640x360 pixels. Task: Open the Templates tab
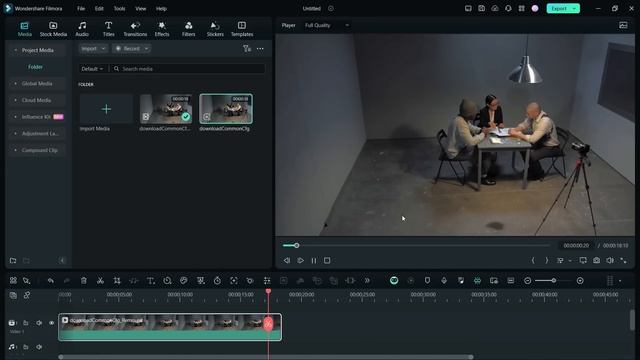[242, 29]
